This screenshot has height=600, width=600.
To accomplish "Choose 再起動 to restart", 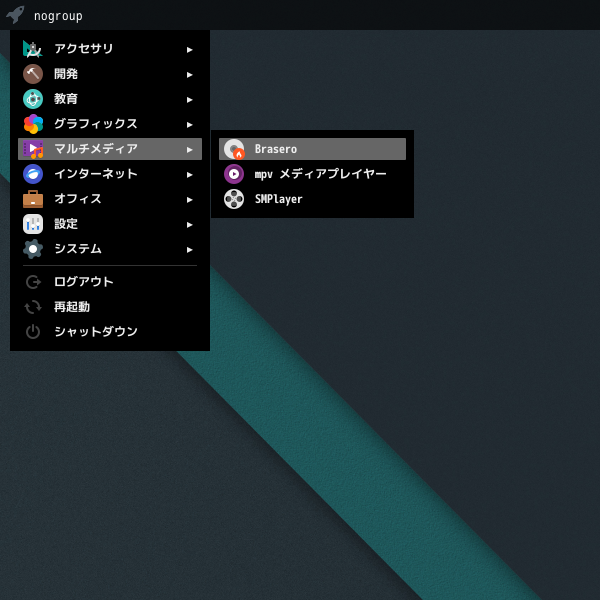I will coord(110,307).
